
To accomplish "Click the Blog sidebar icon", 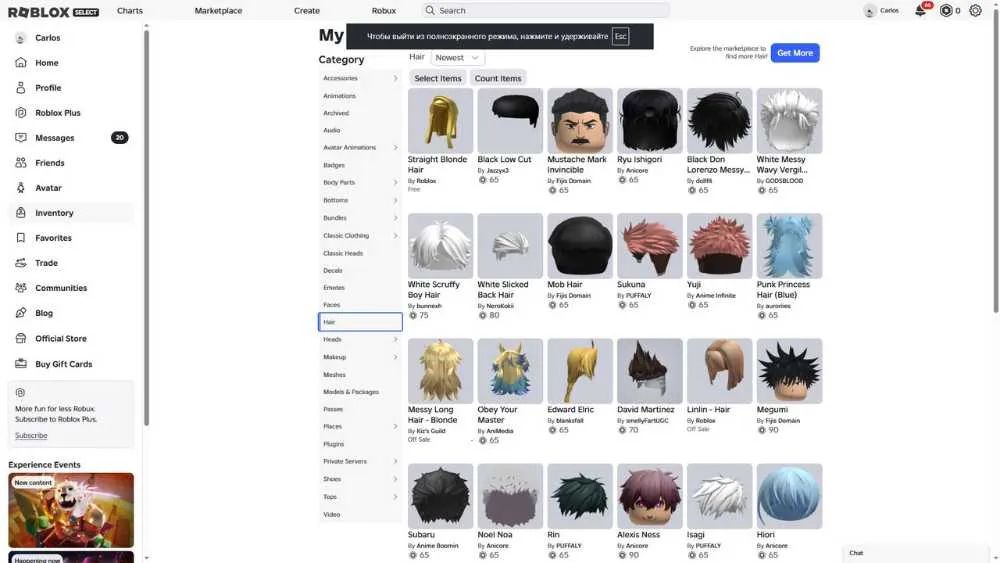I will [x=20, y=313].
